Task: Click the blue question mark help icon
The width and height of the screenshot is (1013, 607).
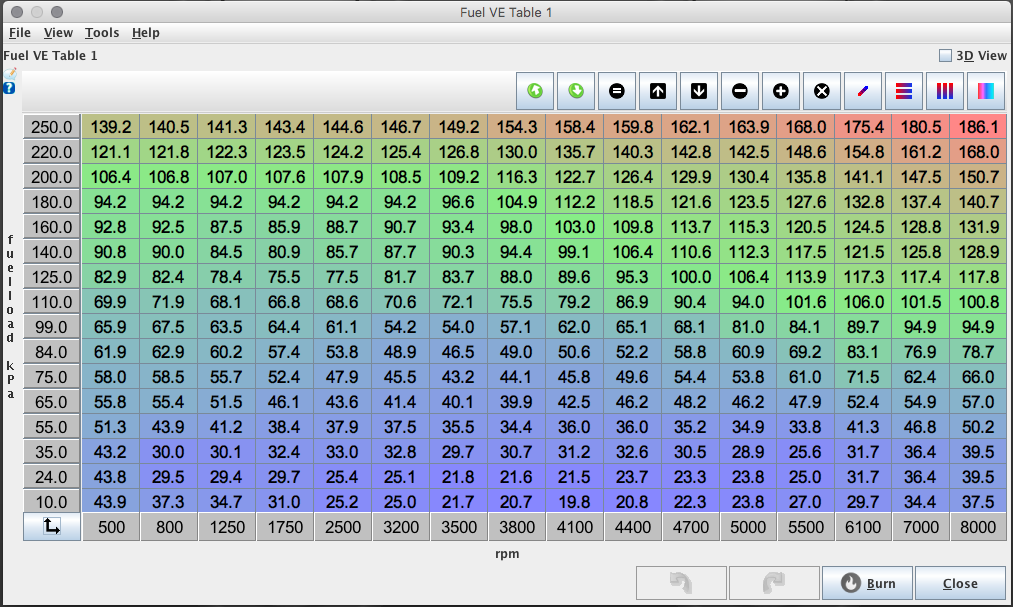Action: [x=9, y=88]
